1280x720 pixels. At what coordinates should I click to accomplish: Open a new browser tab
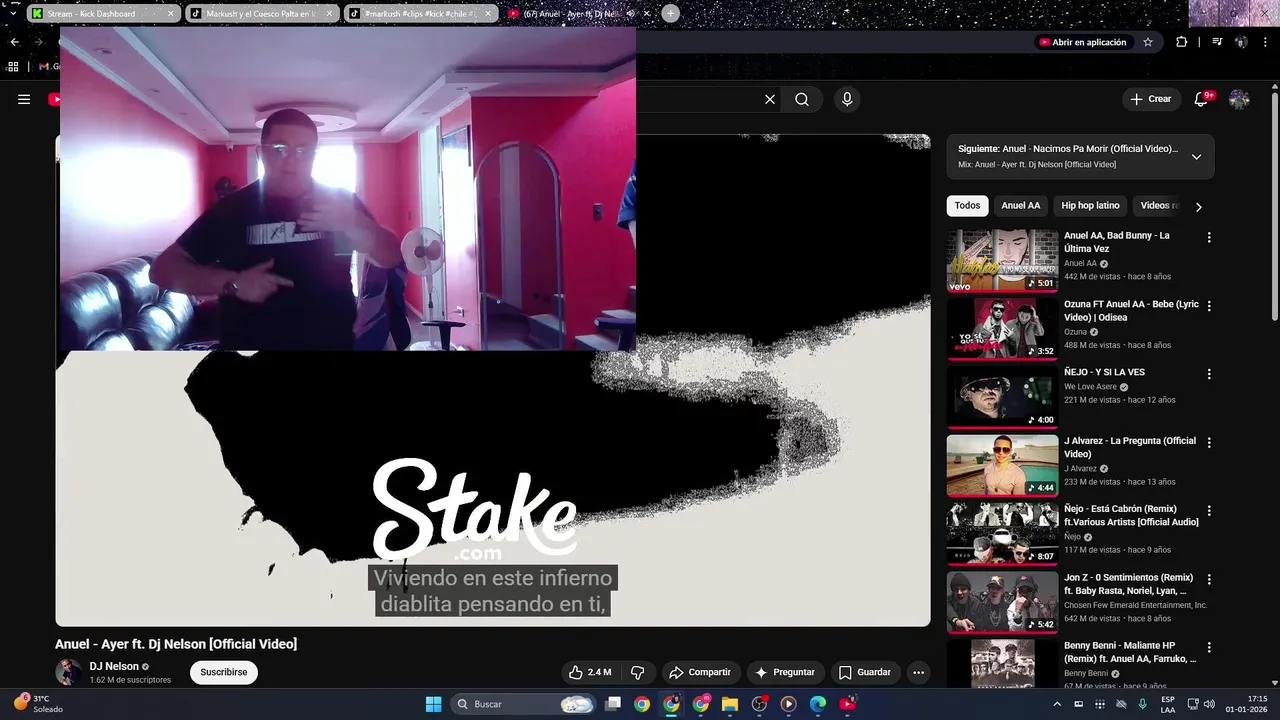(x=670, y=14)
